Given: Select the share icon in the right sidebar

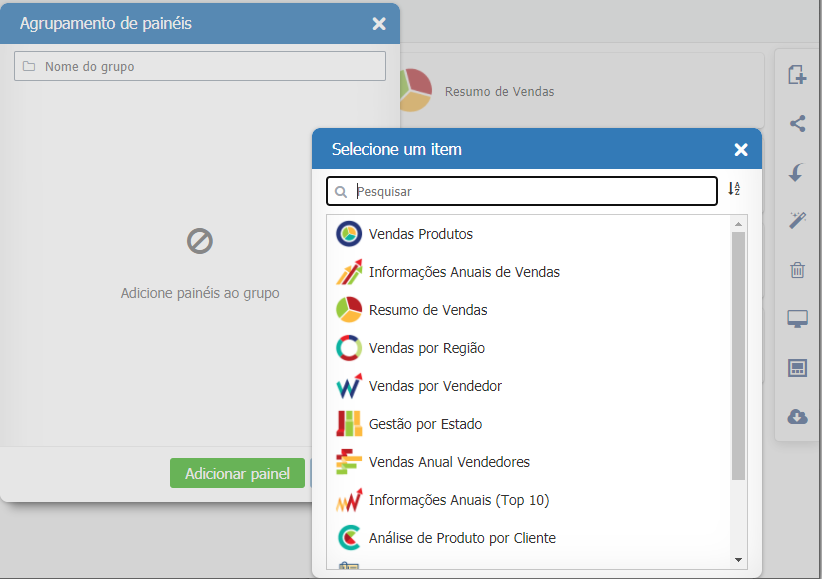Looking at the screenshot, I should tap(797, 124).
